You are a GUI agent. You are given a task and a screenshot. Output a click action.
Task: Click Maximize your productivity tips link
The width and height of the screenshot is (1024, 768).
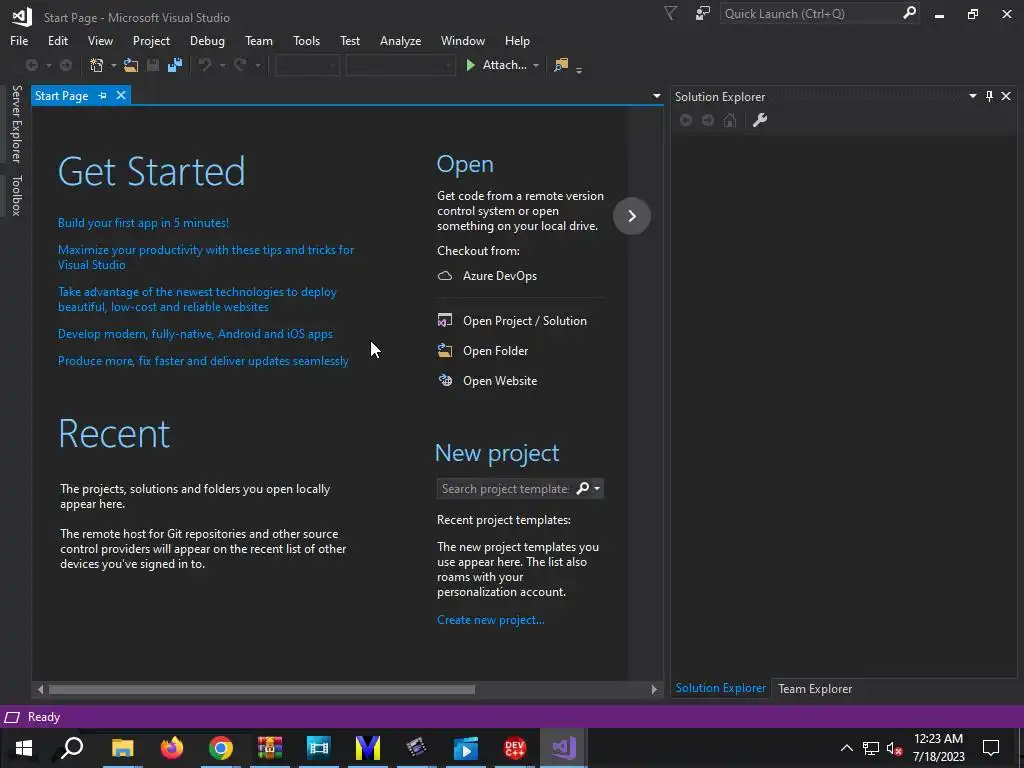coord(206,257)
